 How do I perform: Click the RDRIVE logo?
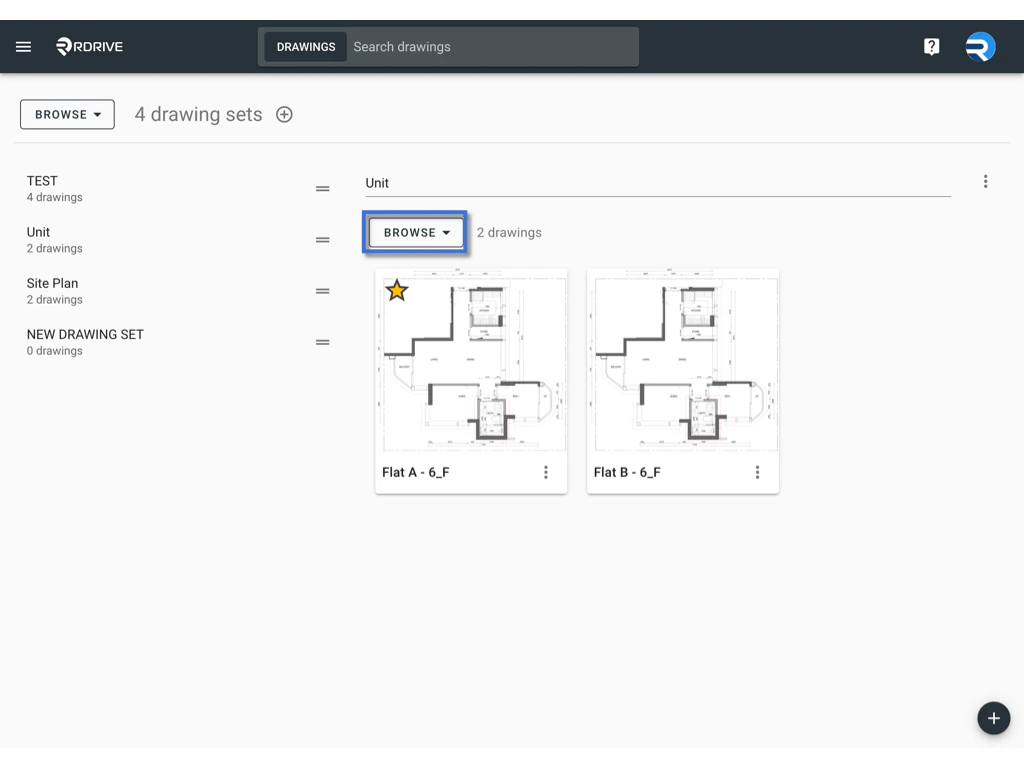point(89,46)
